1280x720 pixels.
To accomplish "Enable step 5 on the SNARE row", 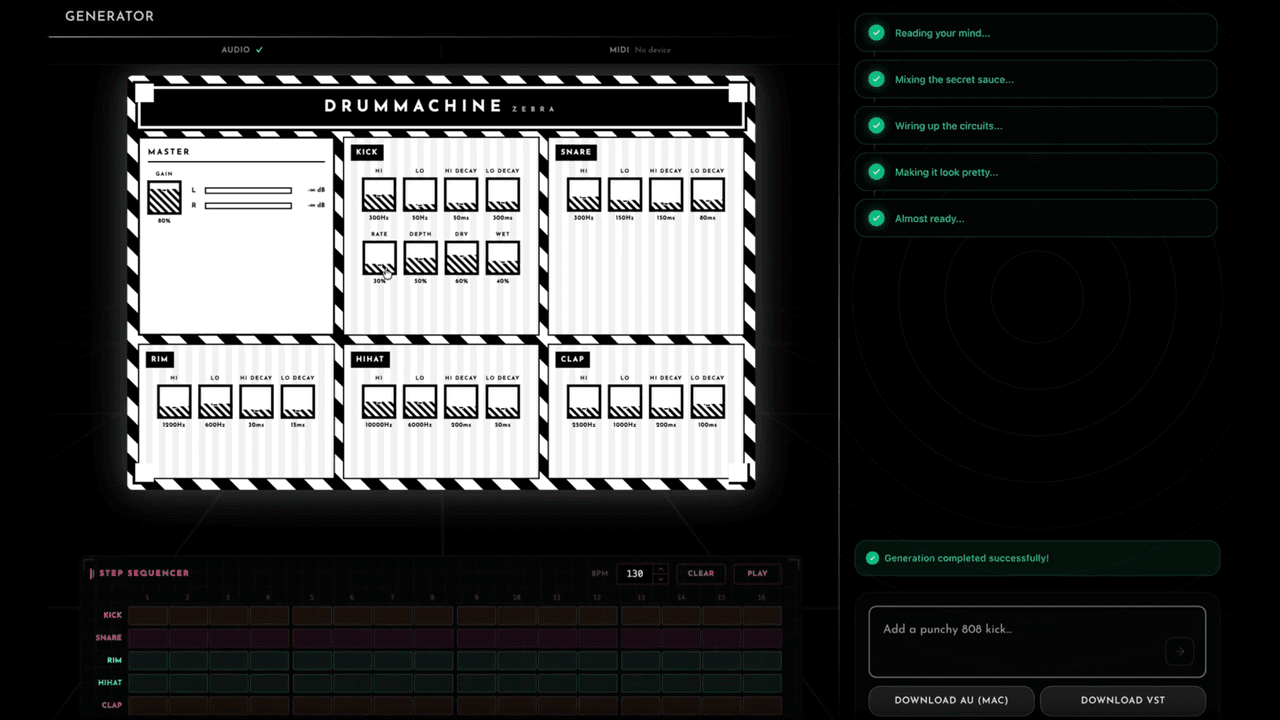I will [x=311, y=637].
